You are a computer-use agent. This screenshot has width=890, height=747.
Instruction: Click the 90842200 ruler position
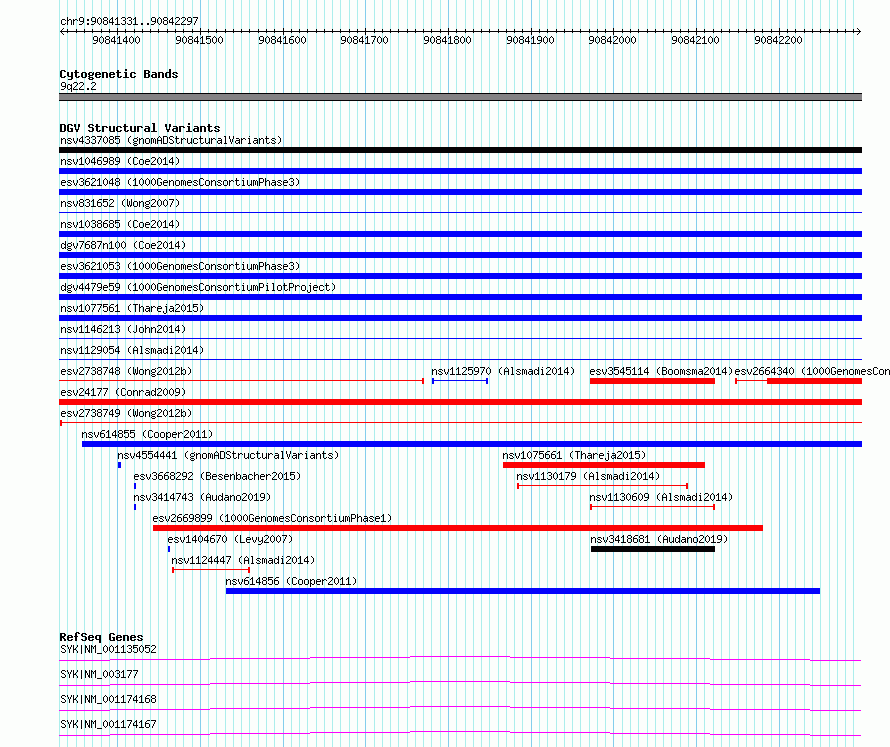click(x=778, y=40)
